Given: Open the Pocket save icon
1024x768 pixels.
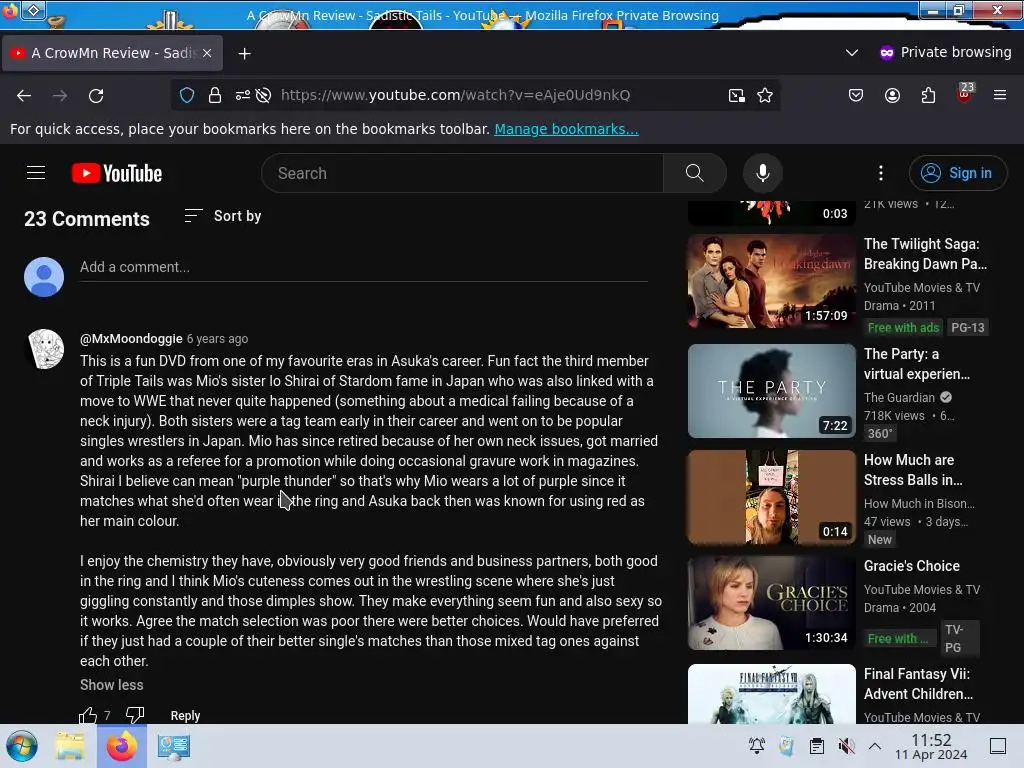Looking at the screenshot, I should pos(856,95).
